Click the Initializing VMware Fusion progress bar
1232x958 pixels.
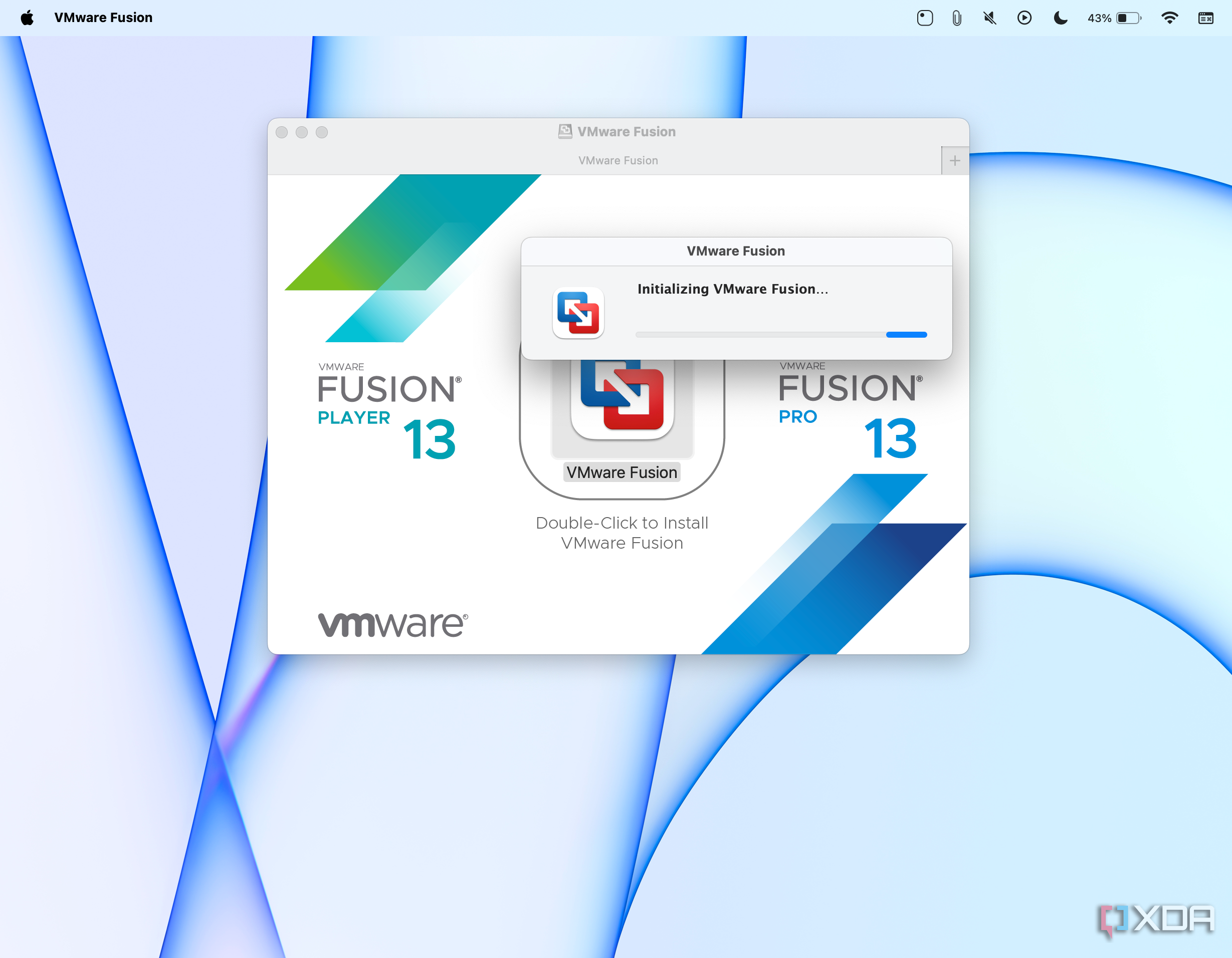781,335
